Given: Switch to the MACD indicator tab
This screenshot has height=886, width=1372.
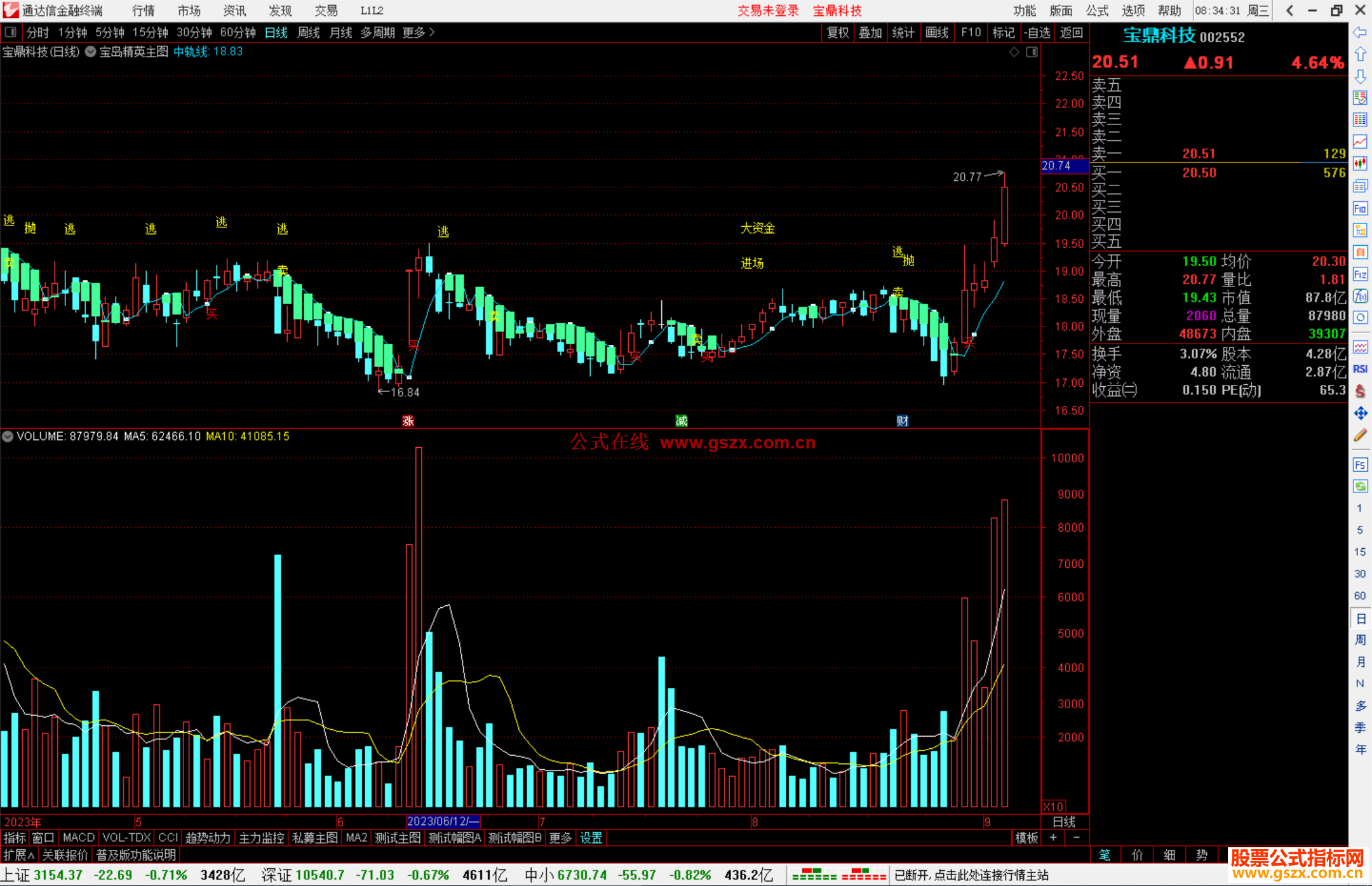Looking at the screenshot, I should pos(79,838).
